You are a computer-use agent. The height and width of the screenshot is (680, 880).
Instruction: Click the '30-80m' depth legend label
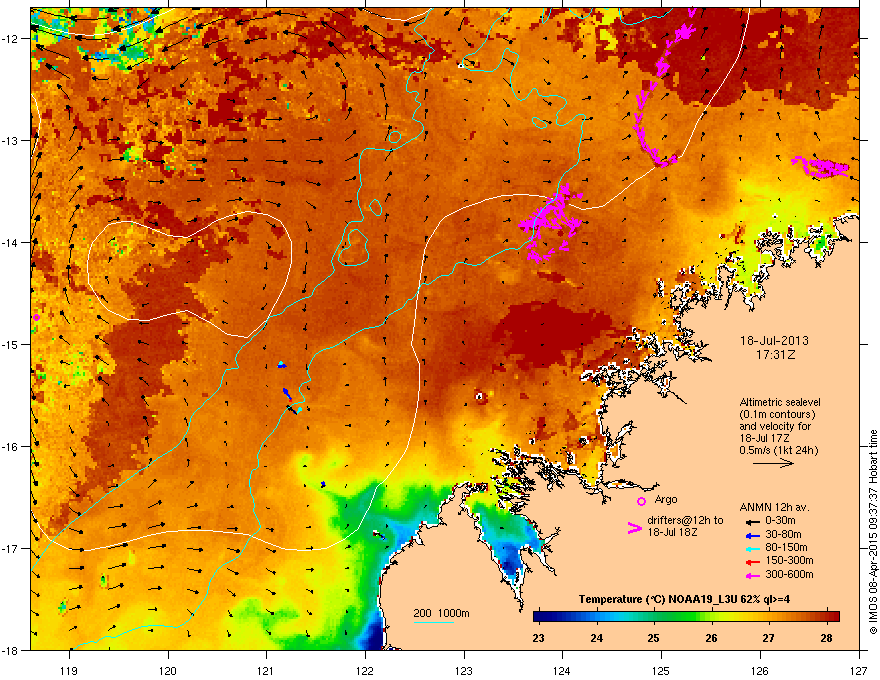point(783,535)
